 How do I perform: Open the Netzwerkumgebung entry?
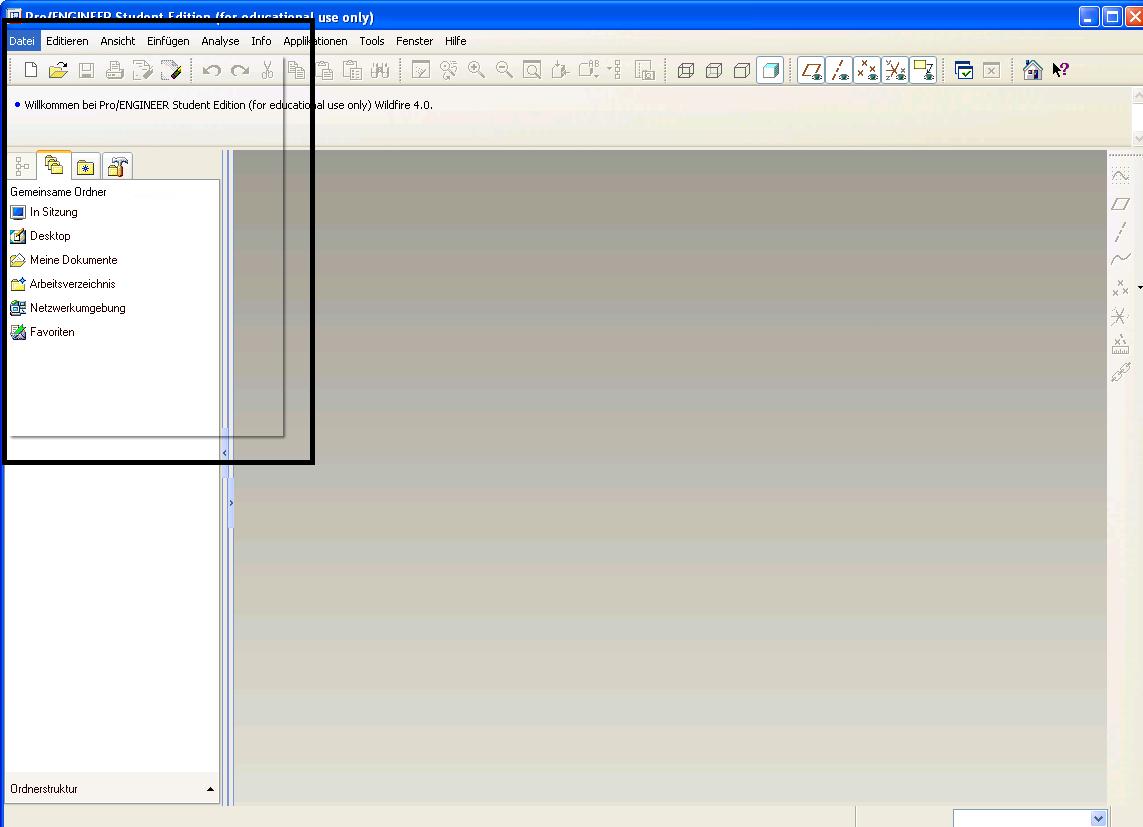coord(68,308)
